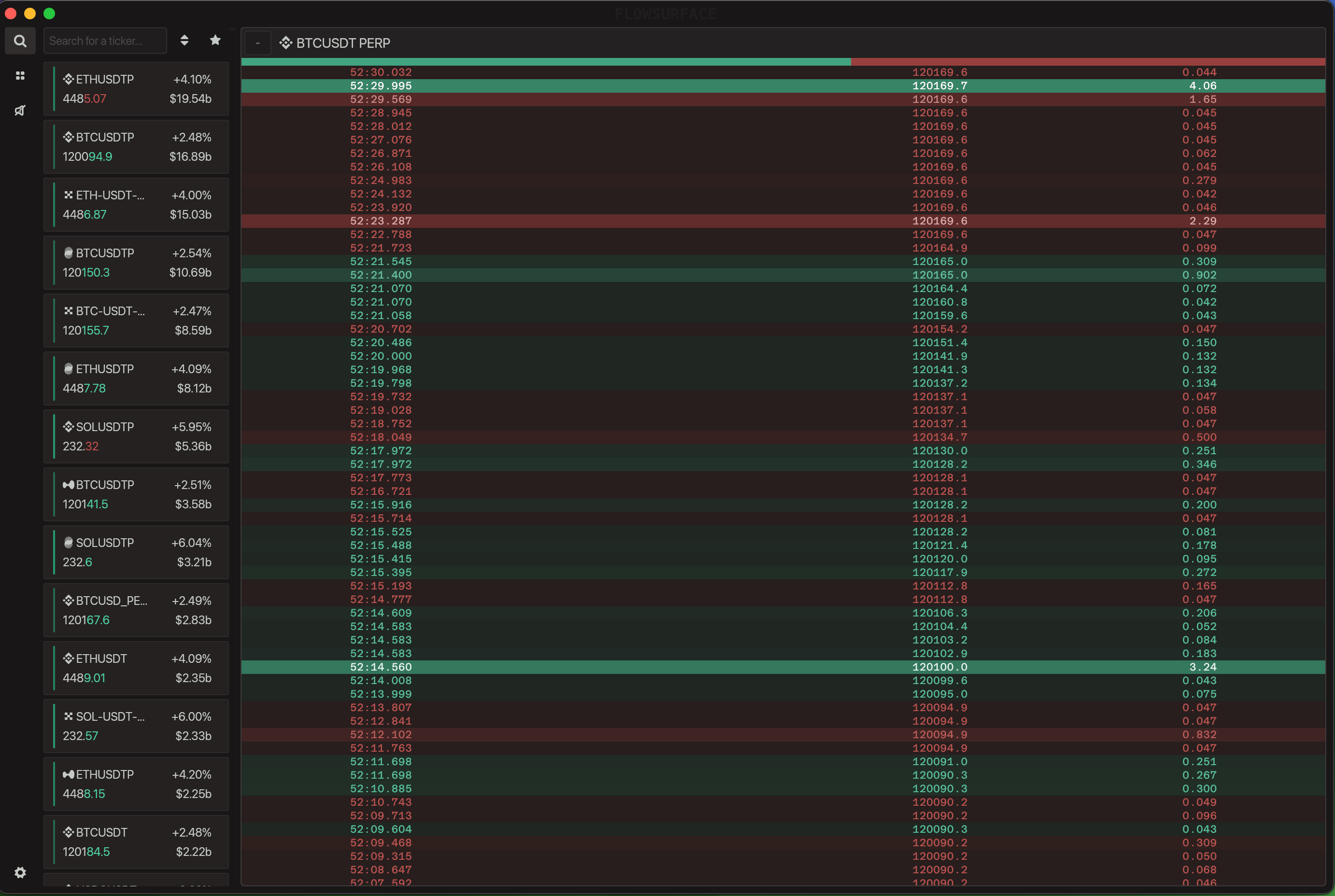Click the trade row at 52:14.560
Screen dimensions: 1335x896
(783, 667)
